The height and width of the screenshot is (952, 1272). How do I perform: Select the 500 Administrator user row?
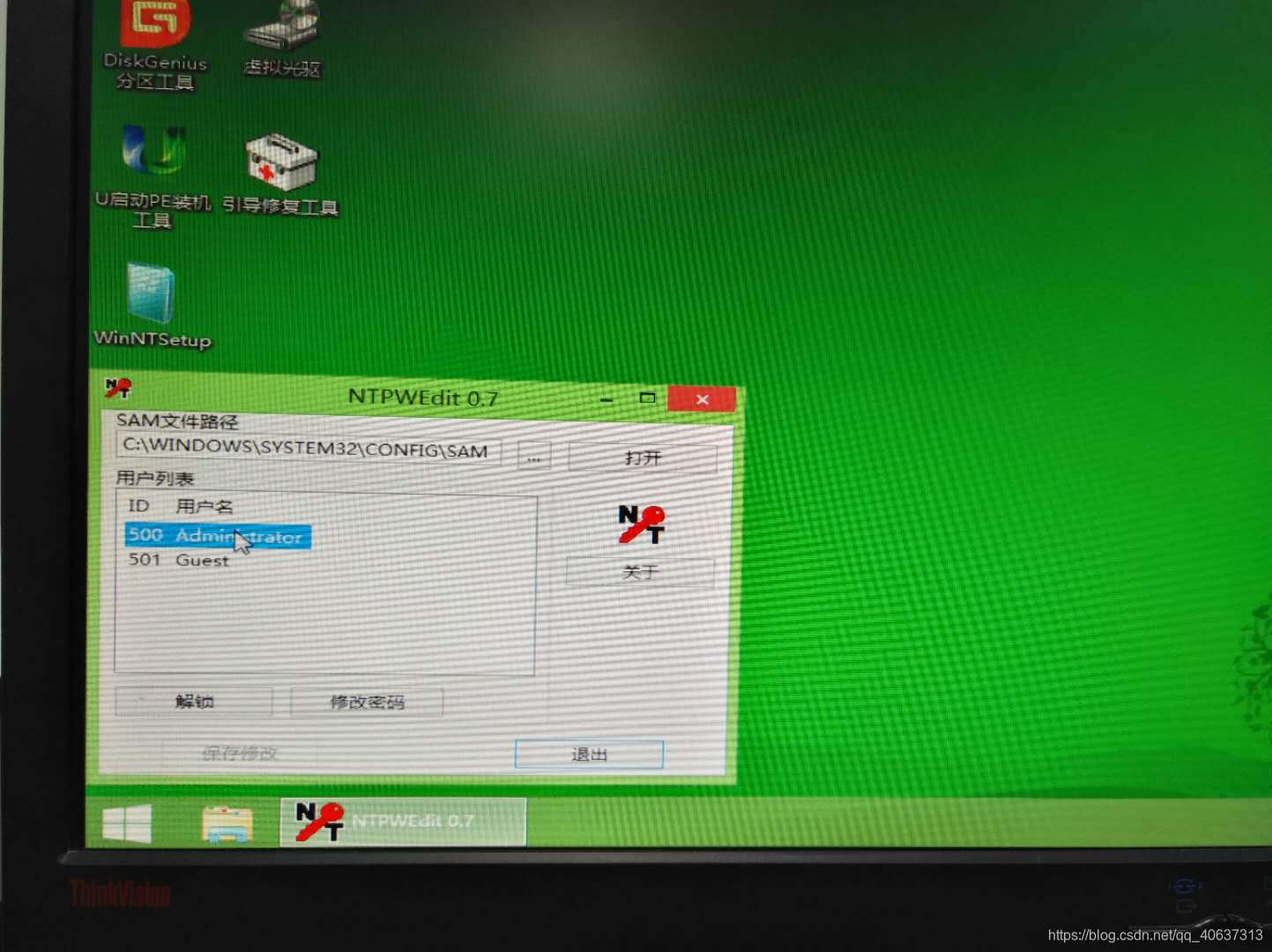[x=218, y=535]
